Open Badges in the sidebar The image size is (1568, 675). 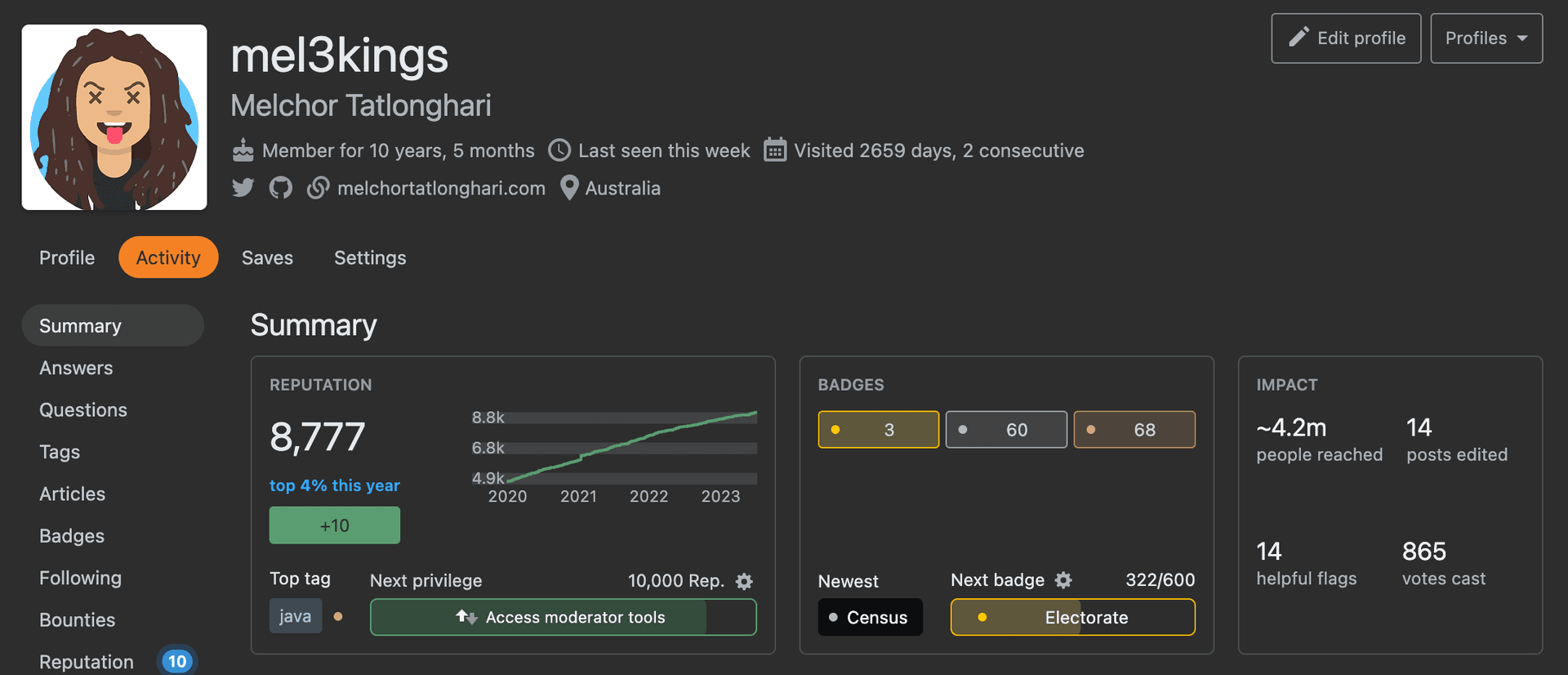(72, 536)
